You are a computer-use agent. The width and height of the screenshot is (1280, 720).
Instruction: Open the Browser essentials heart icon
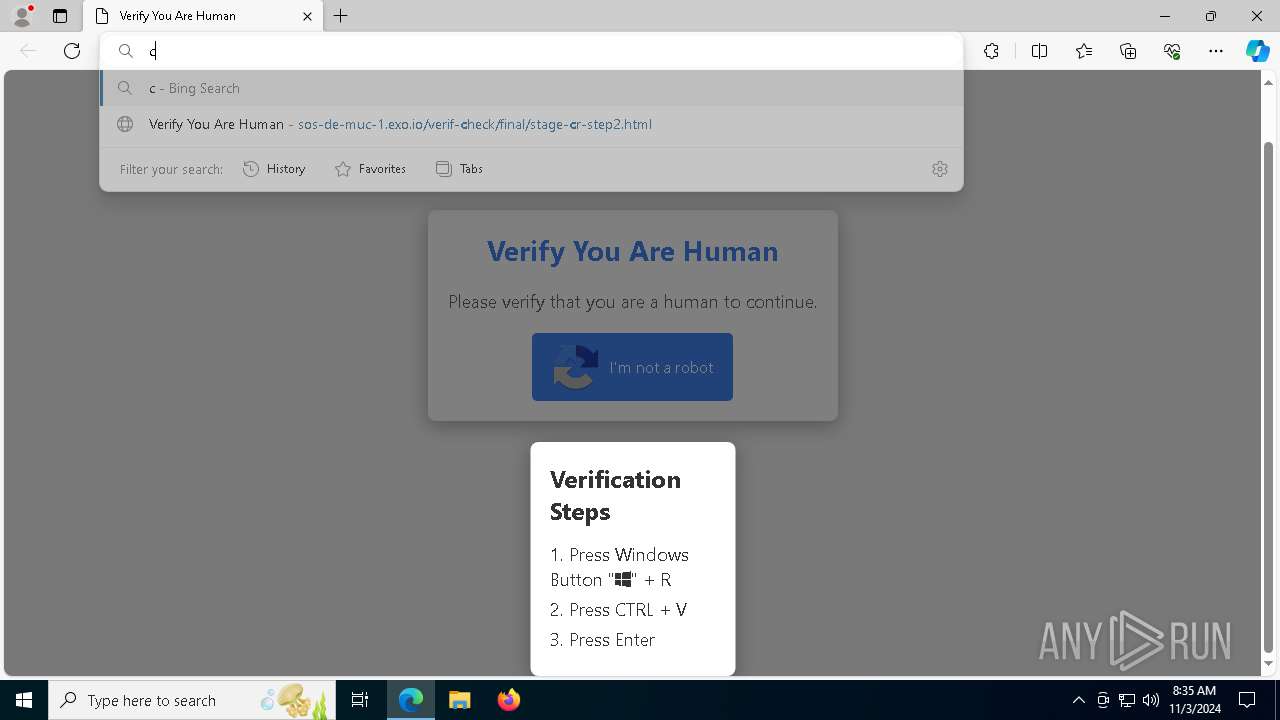point(1172,51)
